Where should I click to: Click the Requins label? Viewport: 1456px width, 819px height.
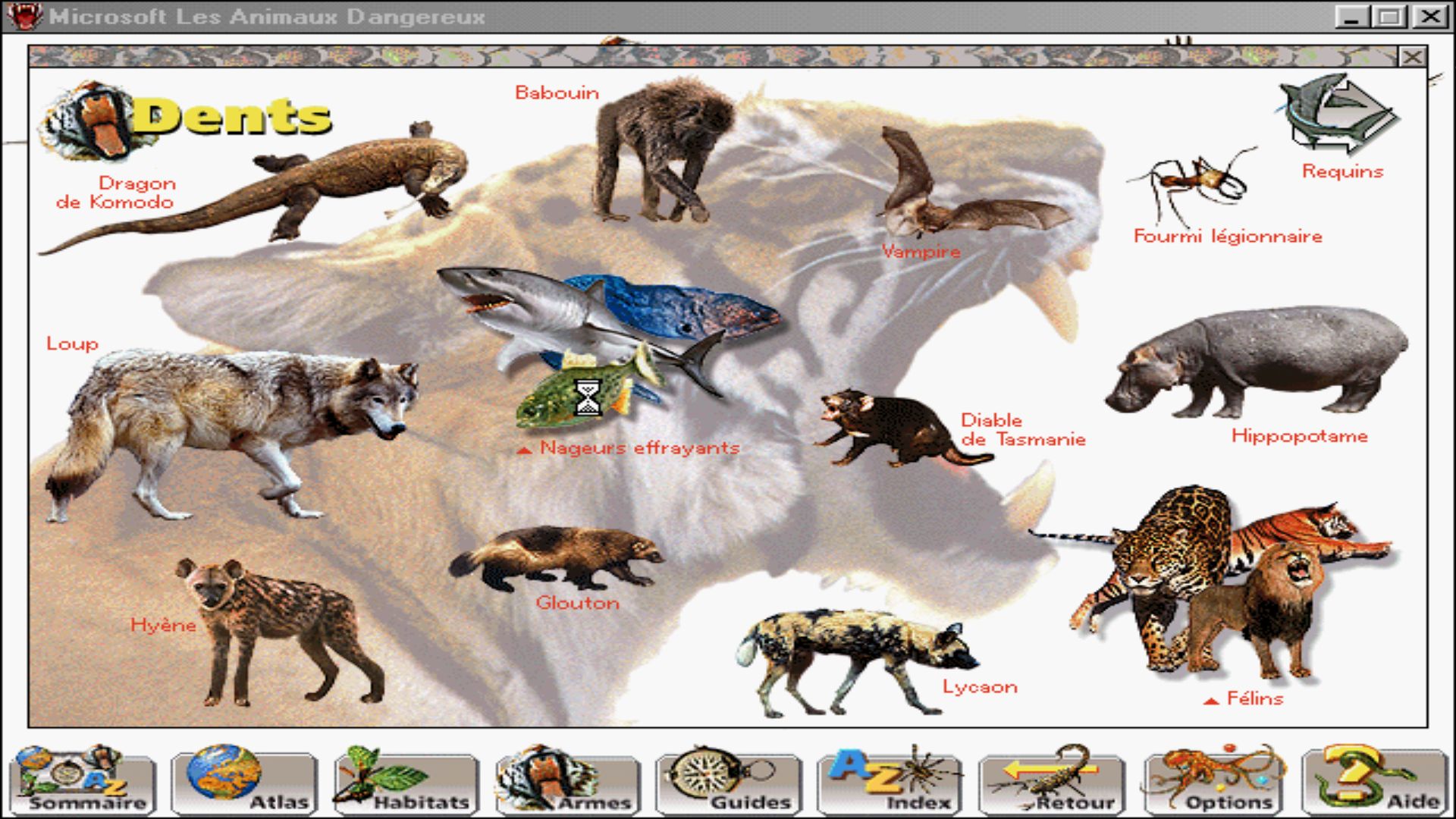[1342, 171]
